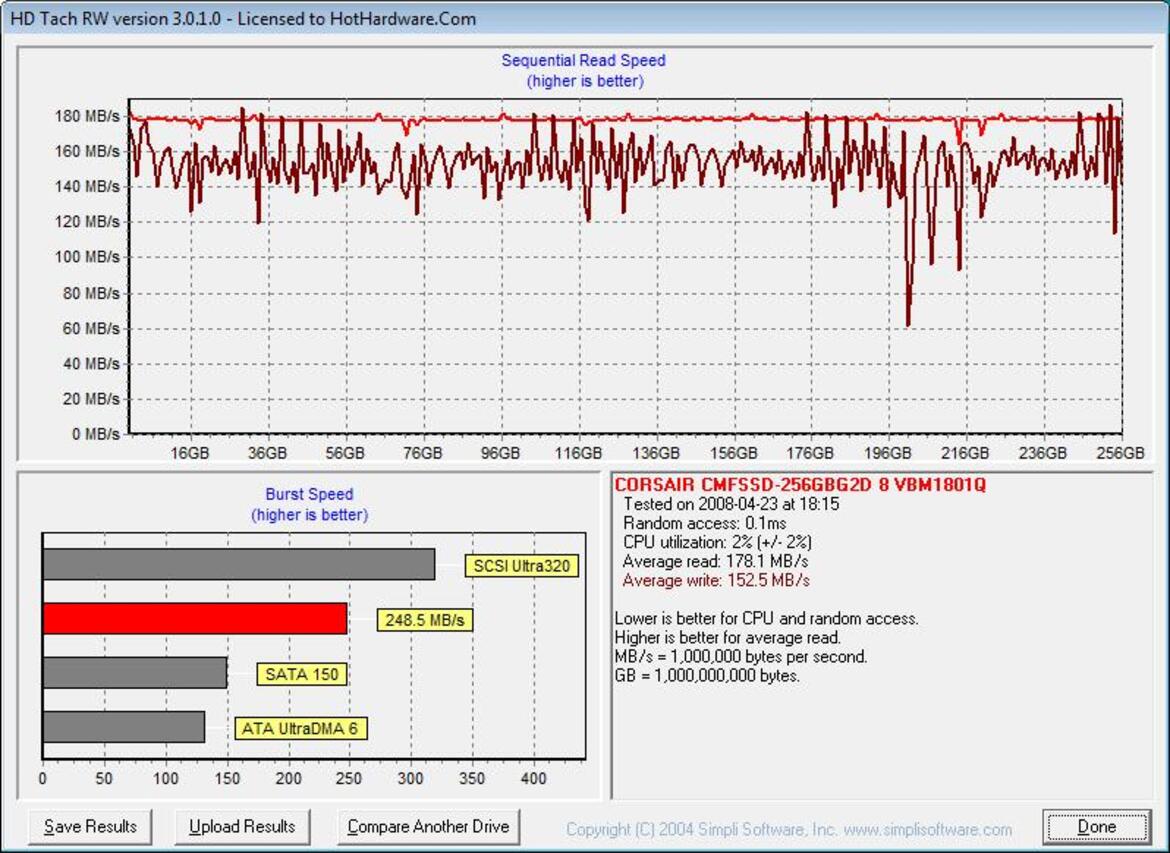Open Upload Results

pos(242,827)
